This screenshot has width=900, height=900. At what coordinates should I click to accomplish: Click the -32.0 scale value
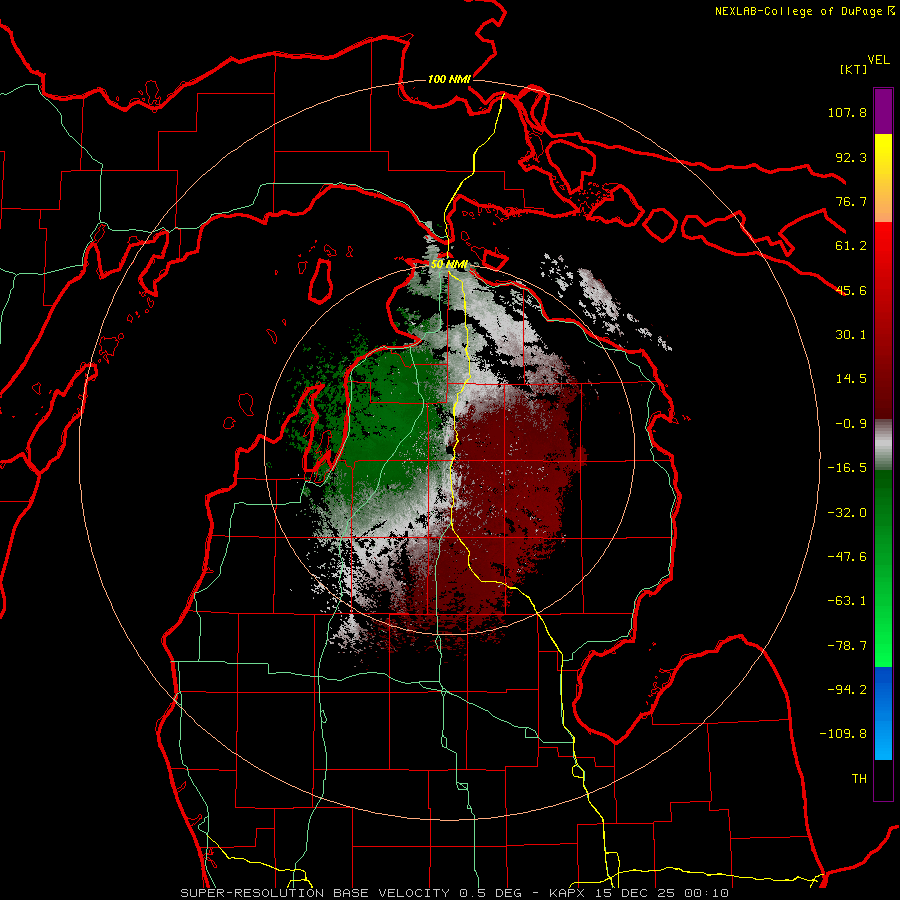847,513
